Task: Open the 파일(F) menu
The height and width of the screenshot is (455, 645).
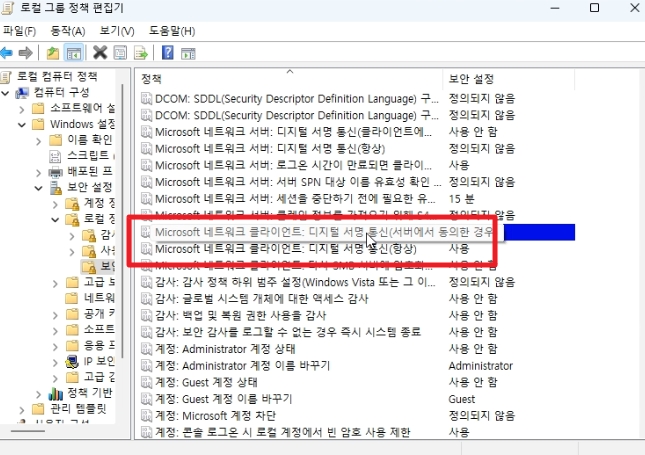Action: point(19,31)
